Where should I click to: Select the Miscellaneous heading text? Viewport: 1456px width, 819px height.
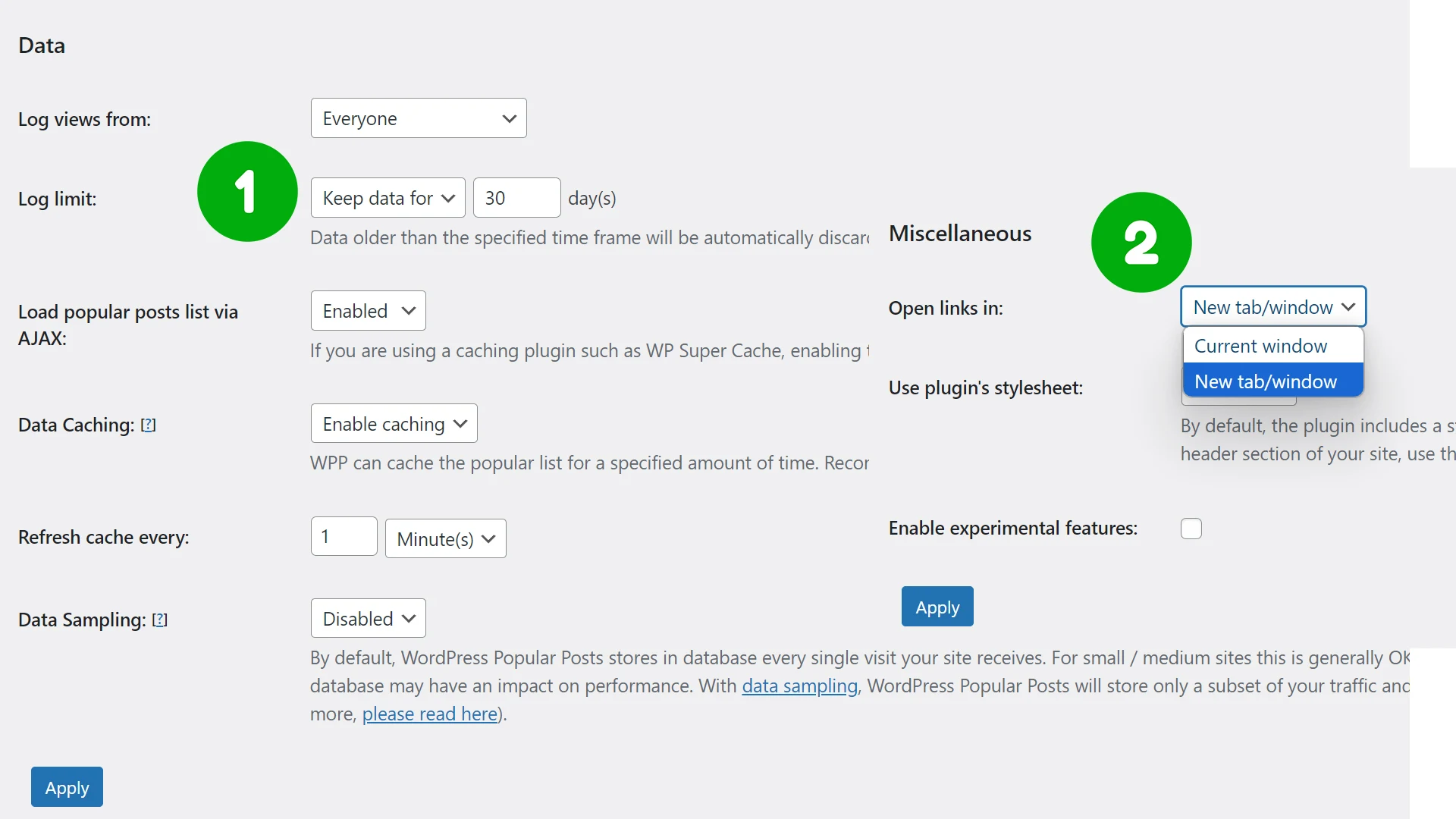(x=960, y=234)
